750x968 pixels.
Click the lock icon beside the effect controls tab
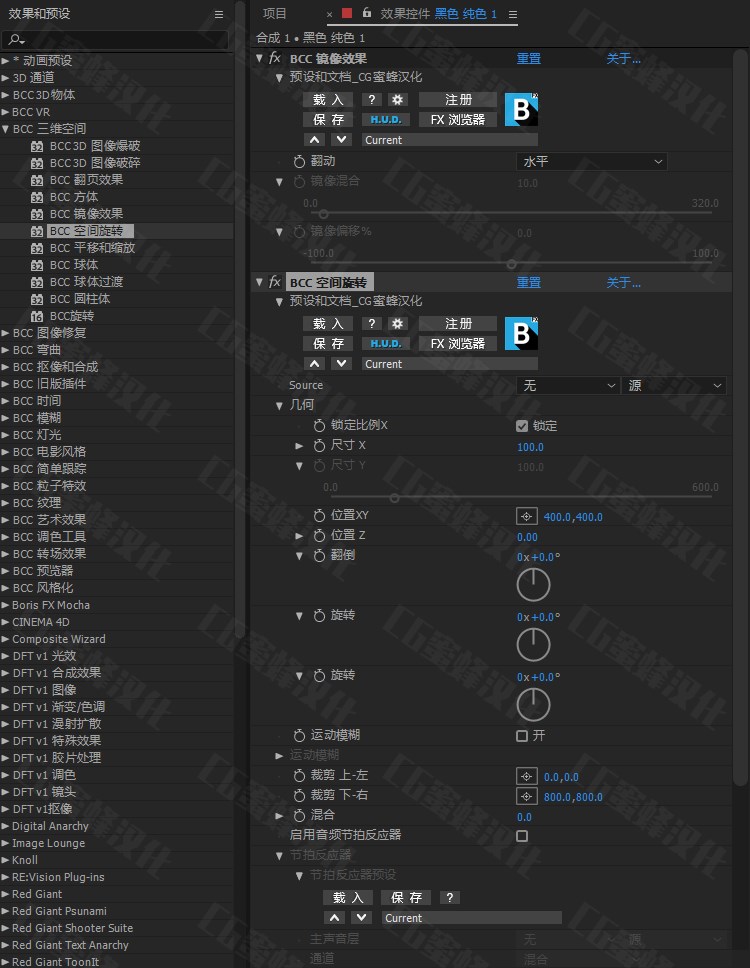pos(367,12)
